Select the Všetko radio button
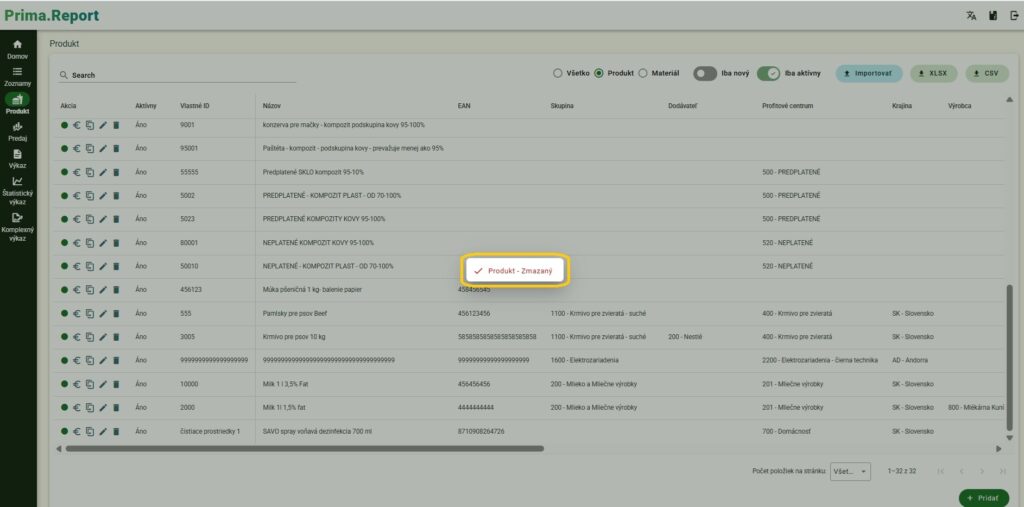 [557, 73]
